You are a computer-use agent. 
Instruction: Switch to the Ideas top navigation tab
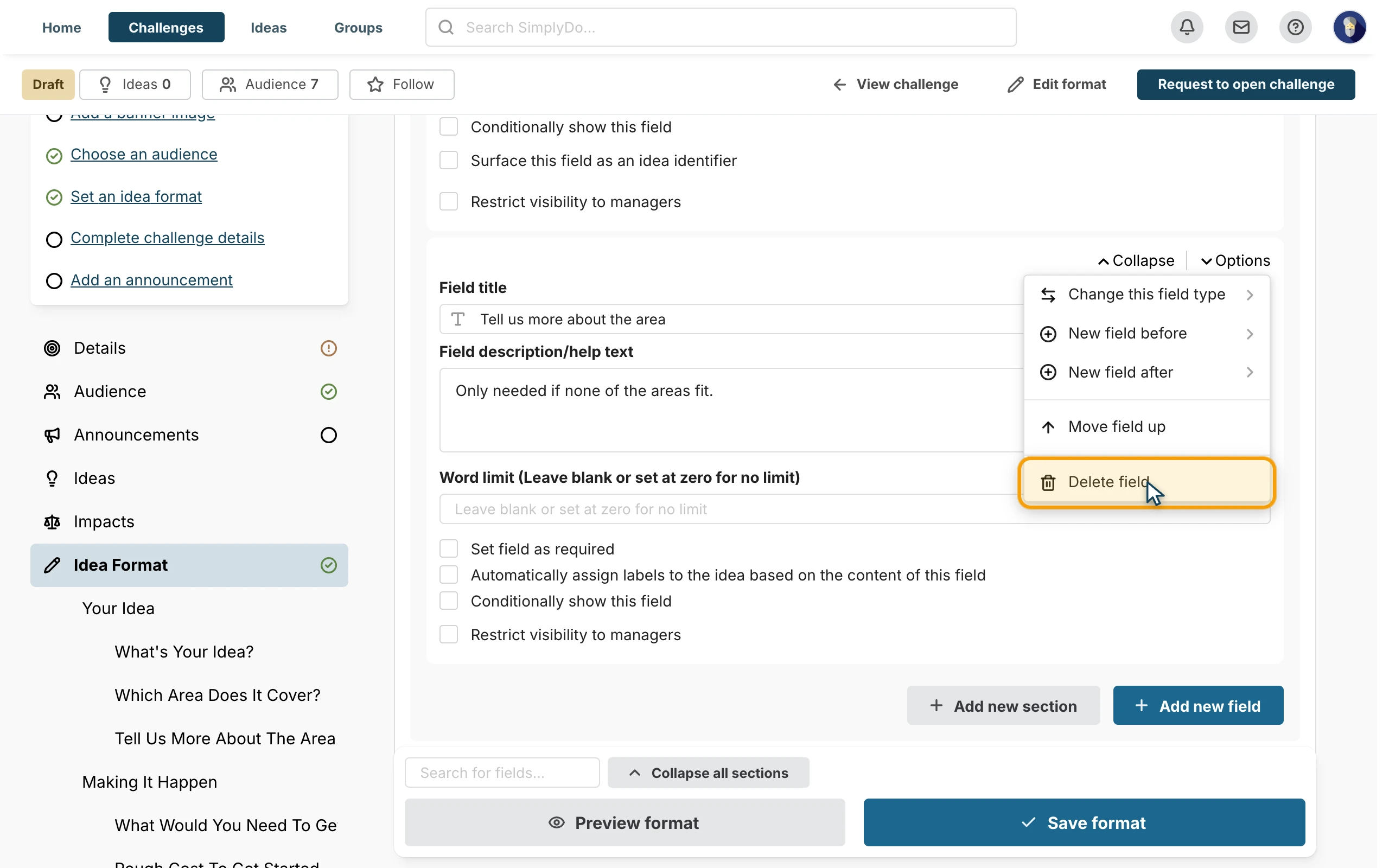pyautogui.click(x=269, y=27)
